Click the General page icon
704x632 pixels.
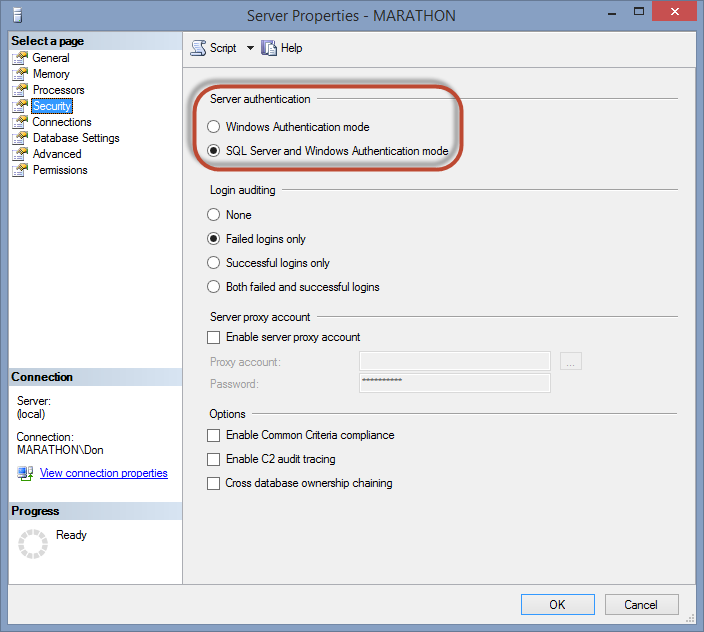click(20, 58)
